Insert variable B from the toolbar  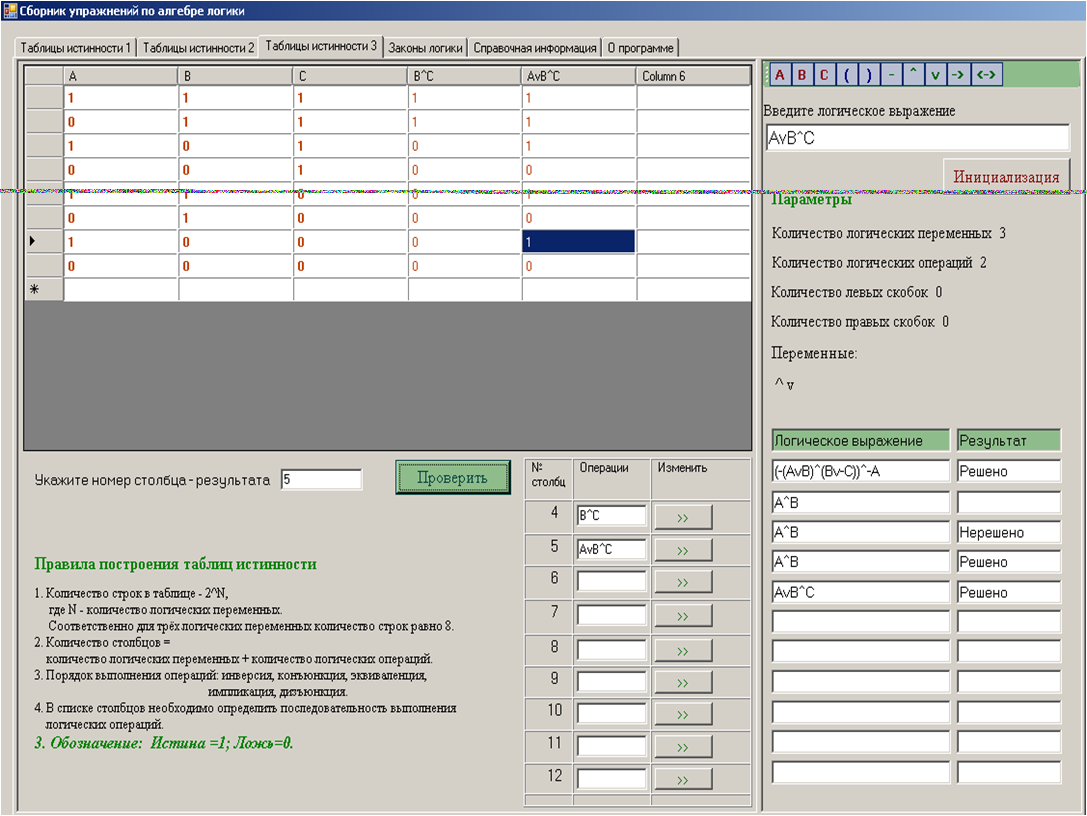(x=801, y=74)
